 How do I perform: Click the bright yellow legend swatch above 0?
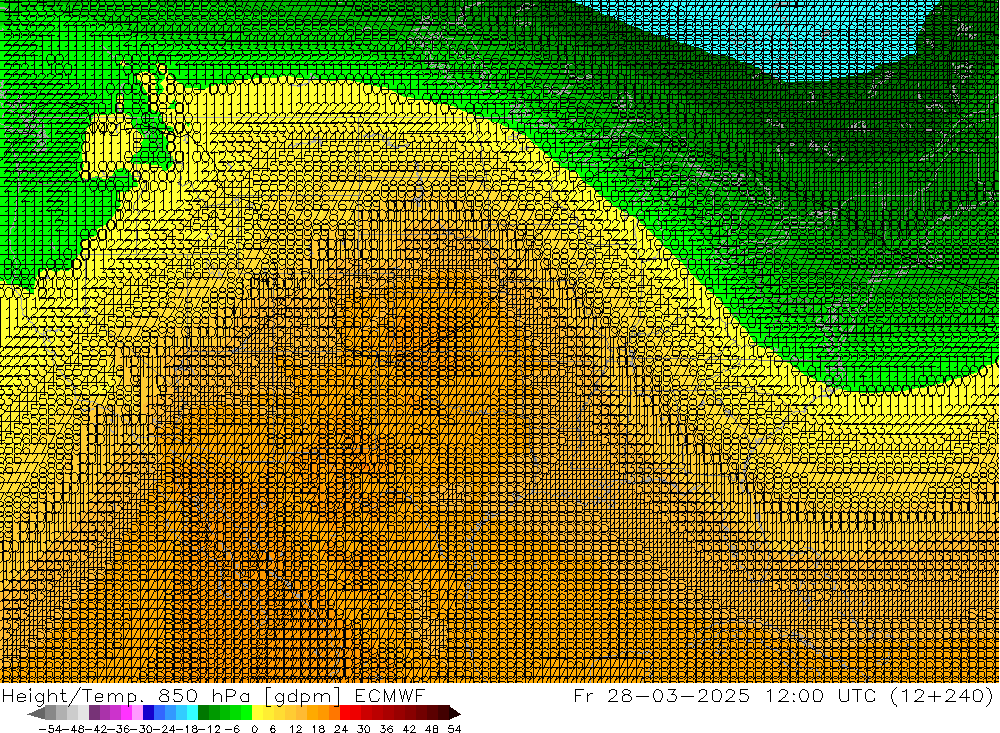(257, 713)
